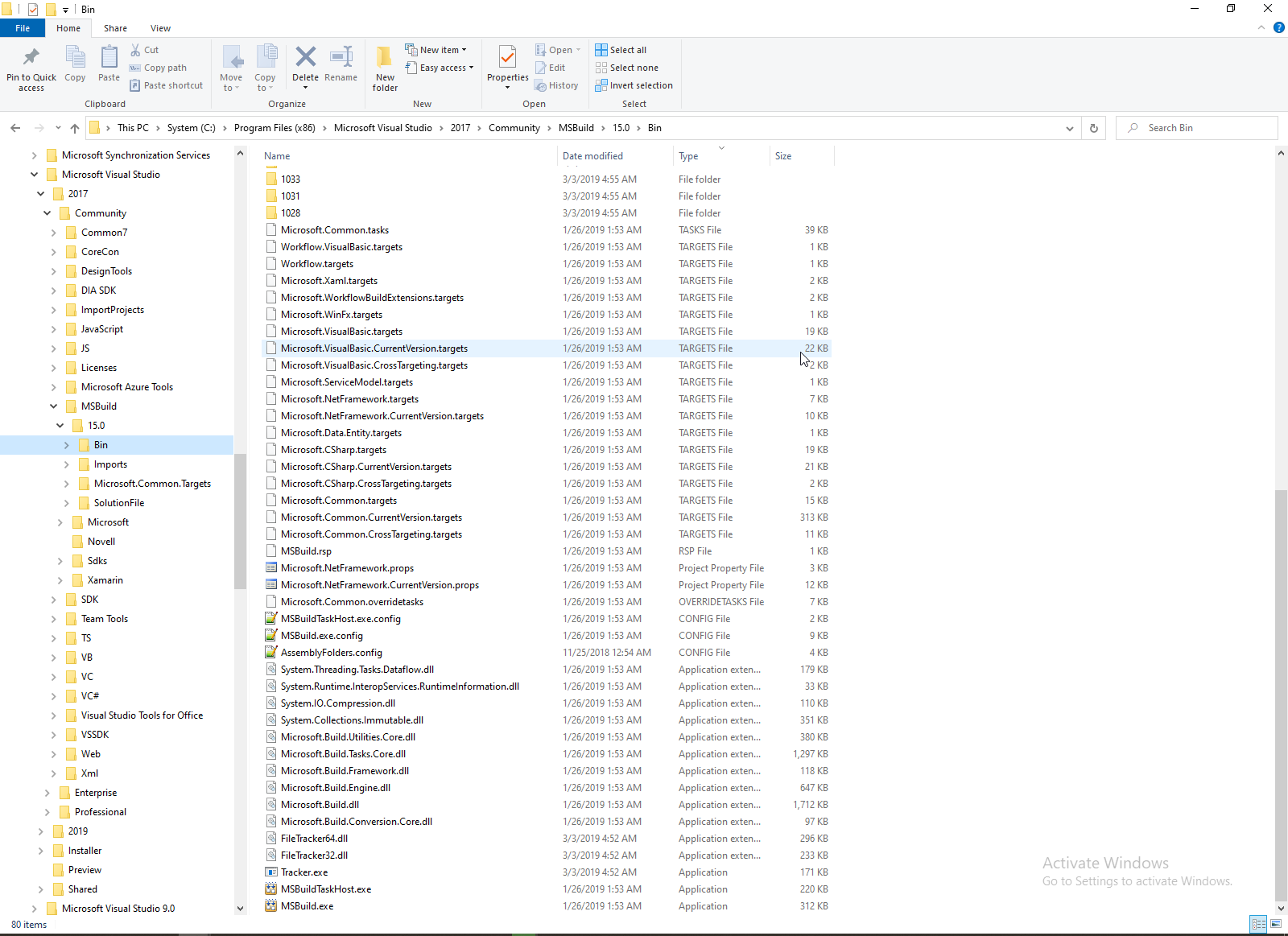
Task: Click the Paste clipboard icon
Action: [109, 64]
